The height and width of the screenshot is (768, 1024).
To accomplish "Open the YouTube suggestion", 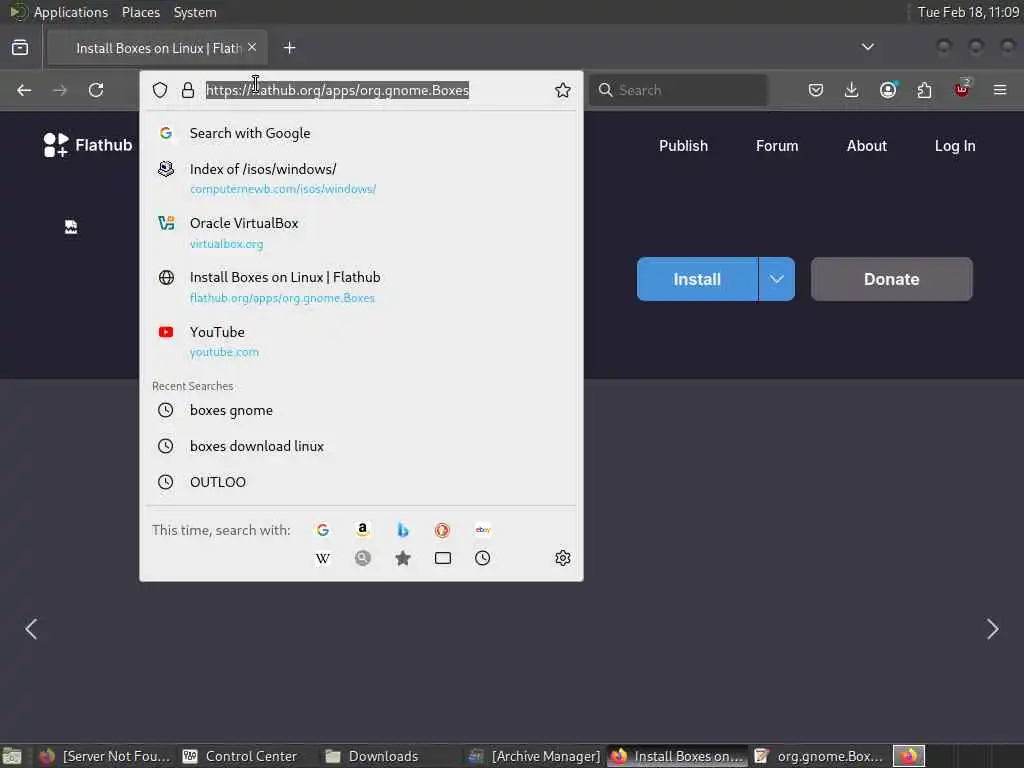I will click(x=361, y=342).
